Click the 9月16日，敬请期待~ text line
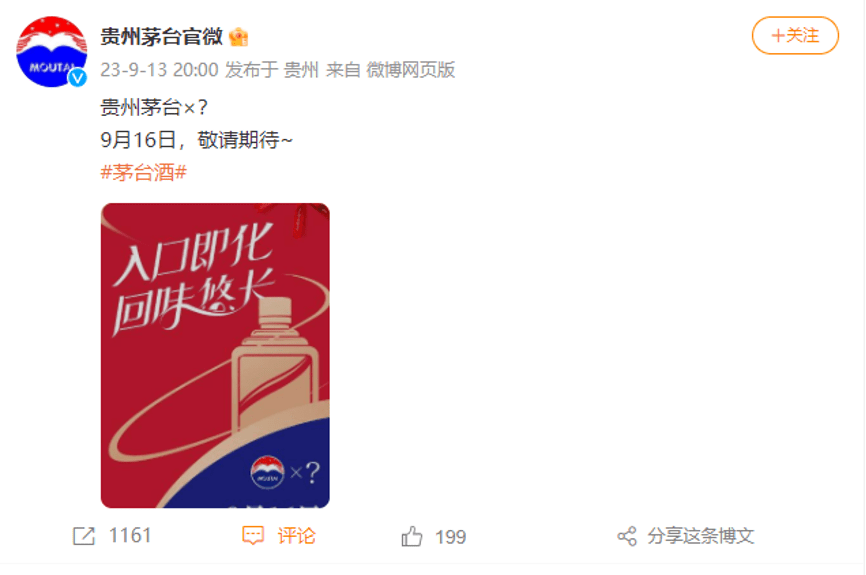The width and height of the screenshot is (866, 575). [196, 140]
